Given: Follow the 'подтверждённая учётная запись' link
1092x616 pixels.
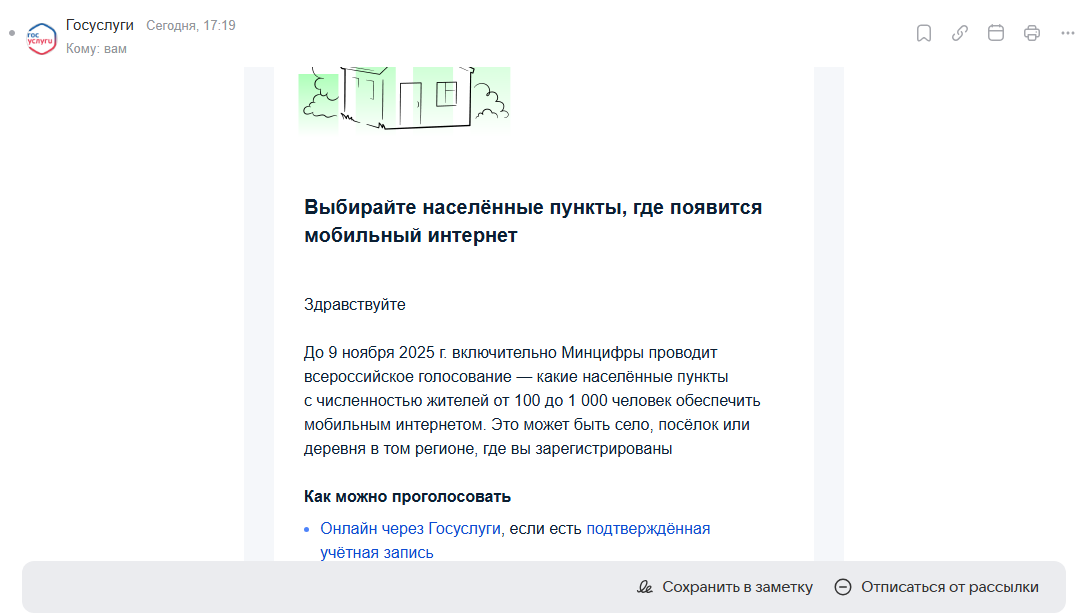Looking at the screenshot, I should (x=647, y=528).
